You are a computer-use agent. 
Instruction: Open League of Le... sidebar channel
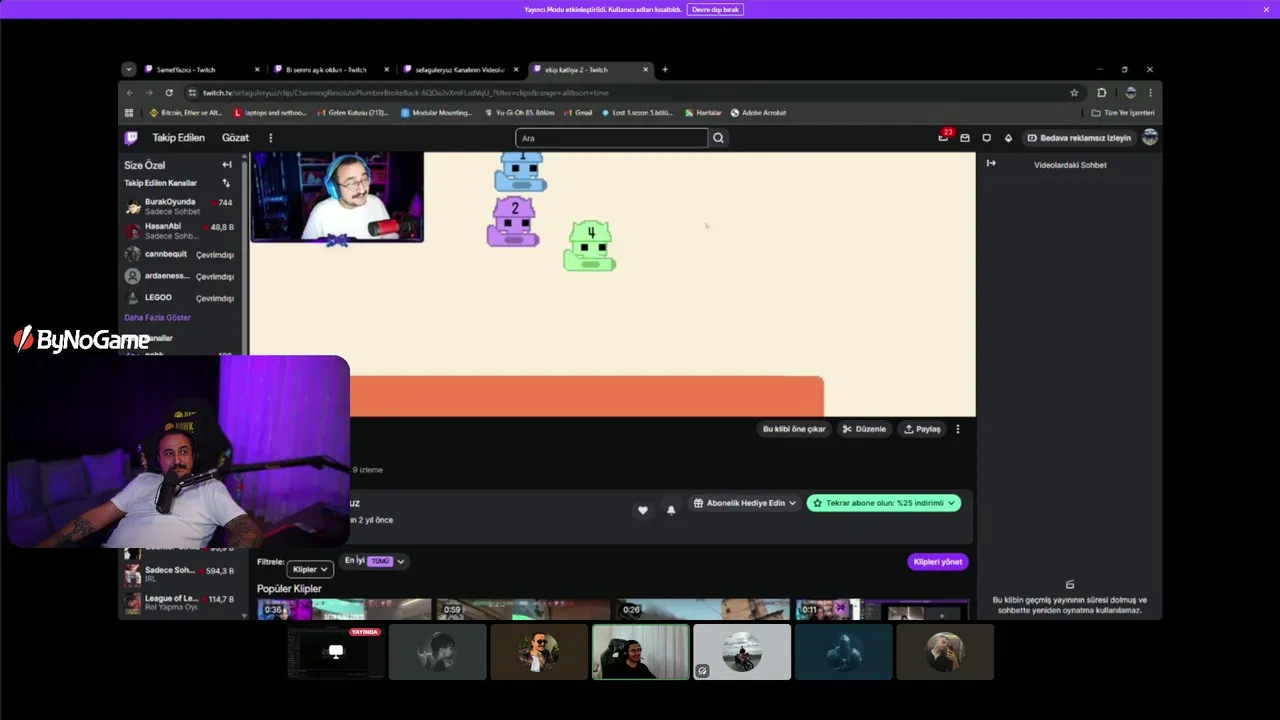point(179,603)
